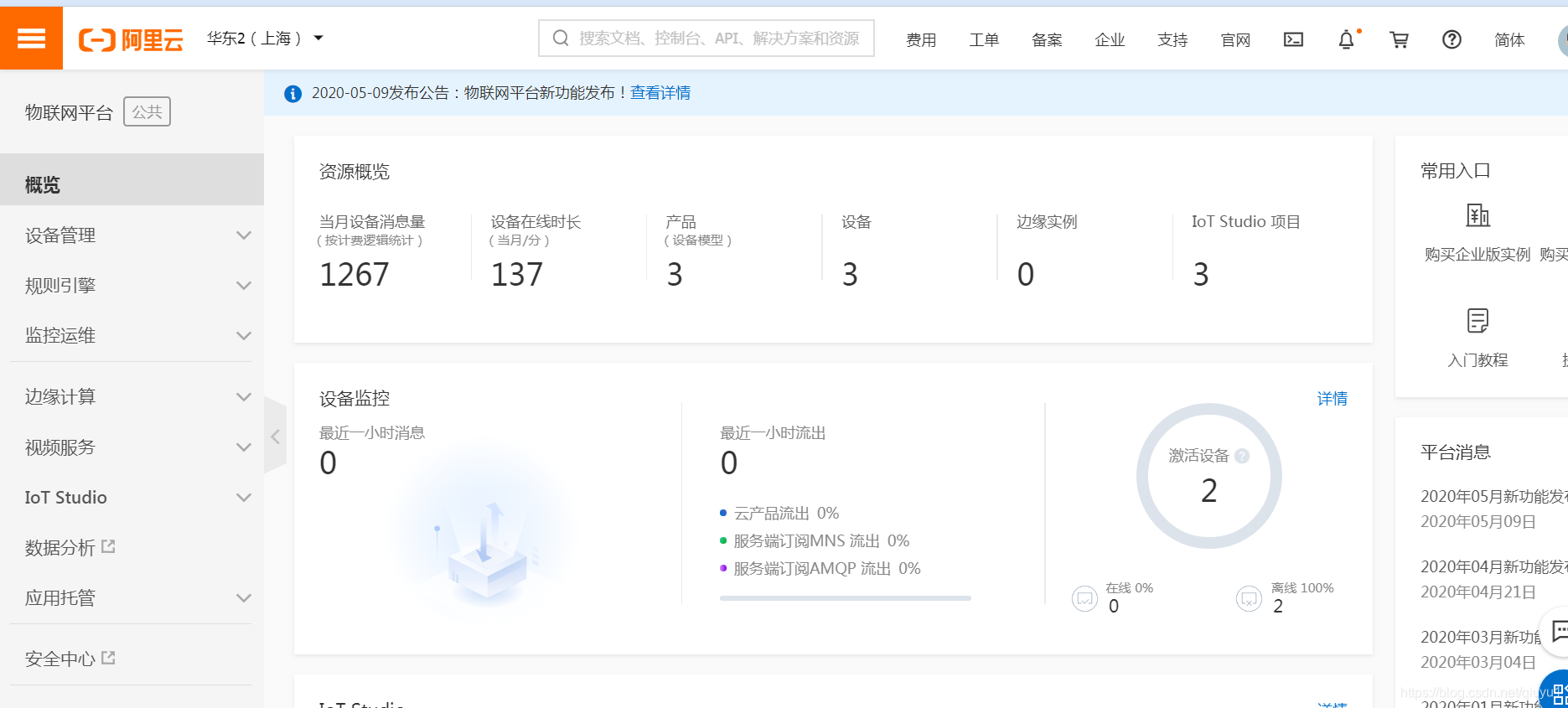Click the 离线 device status icon
The height and width of the screenshot is (708, 1568).
click(x=1249, y=598)
